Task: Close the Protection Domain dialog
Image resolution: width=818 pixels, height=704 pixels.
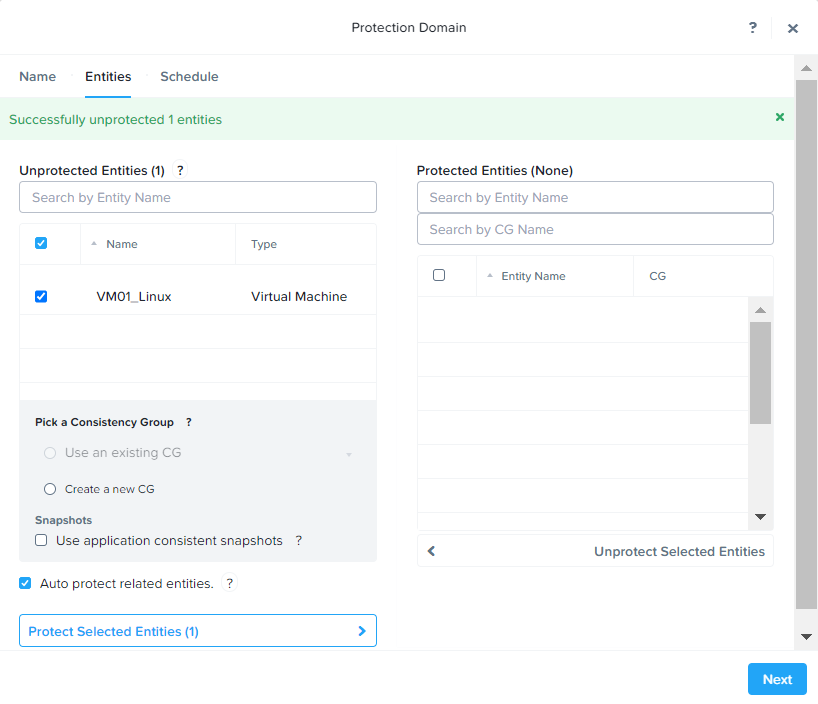Action: pos(793,28)
